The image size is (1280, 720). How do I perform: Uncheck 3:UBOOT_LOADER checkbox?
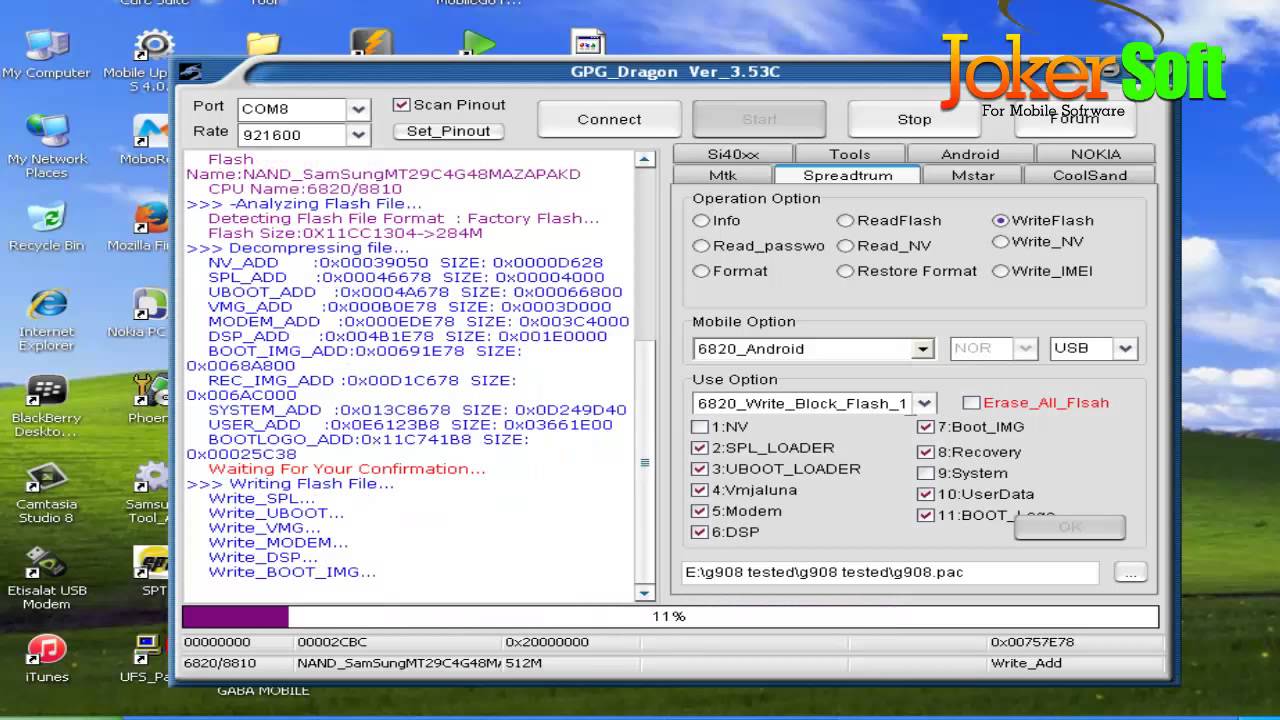[700, 469]
